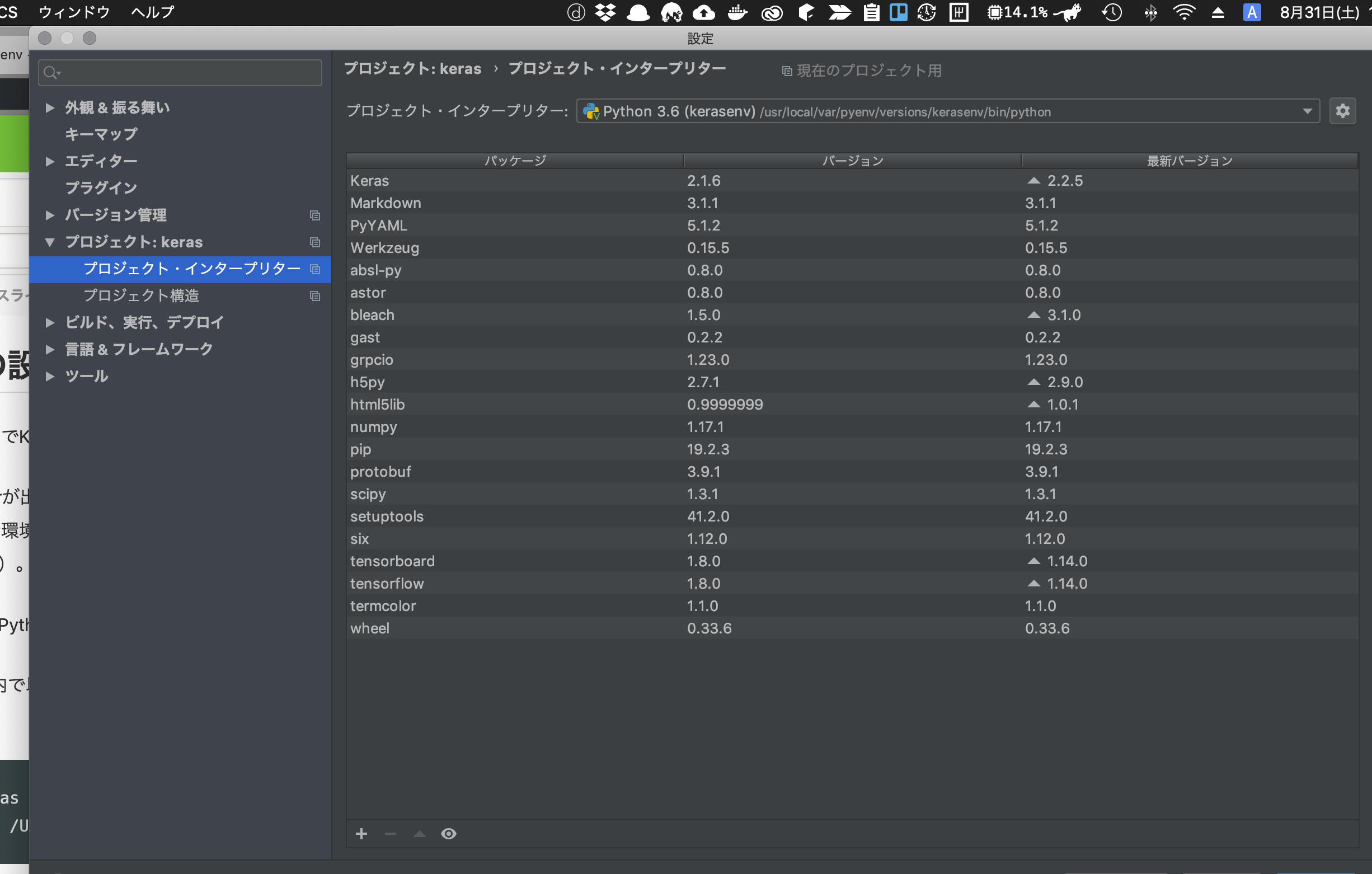Select the numpy package row
The width and height of the screenshot is (1372, 874).
[852, 427]
